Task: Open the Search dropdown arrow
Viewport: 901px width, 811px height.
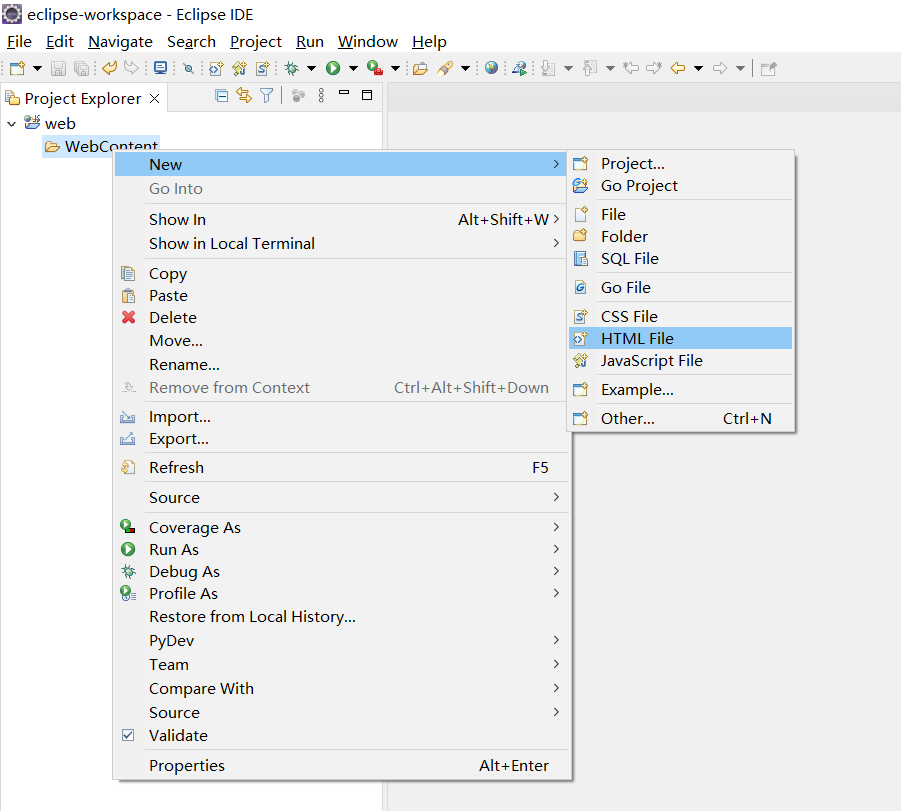Action: pos(465,68)
